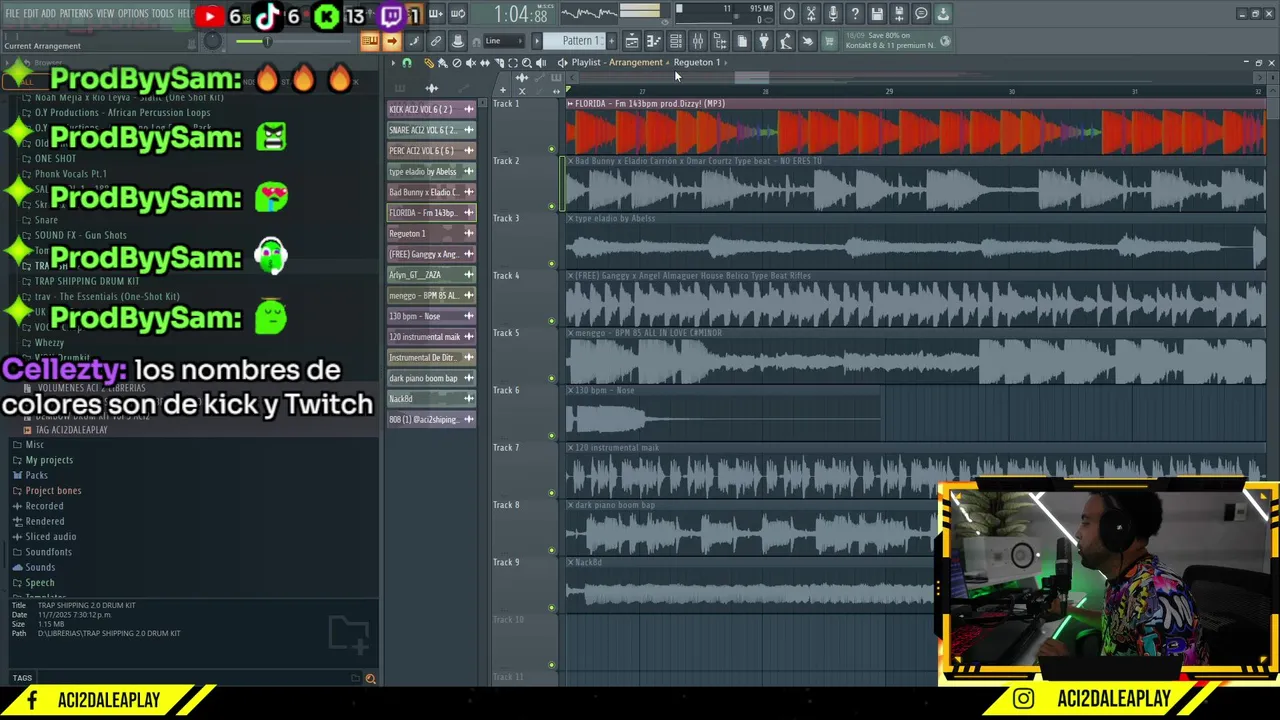The image size is (1280, 720).
Task: Open the plugin picker plug icon
Action: click(764, 41)
